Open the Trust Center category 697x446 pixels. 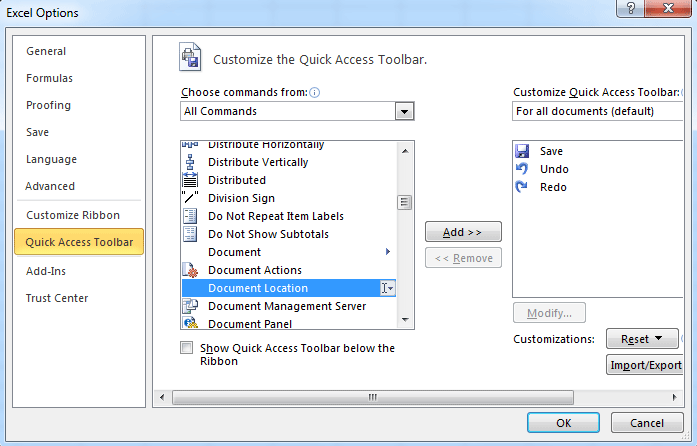57,298
